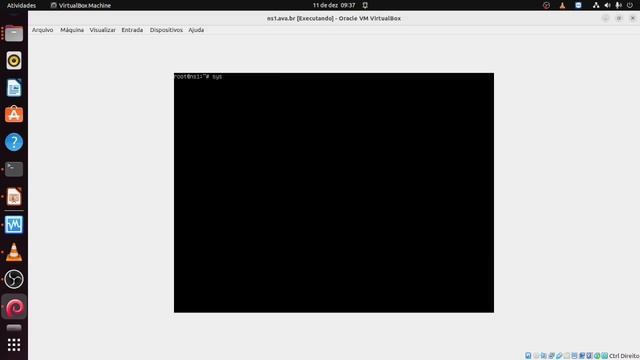The height and width of the screenshot is (360, 640).
Task: Open the power menu in top bar
Action: pos(630,5)
